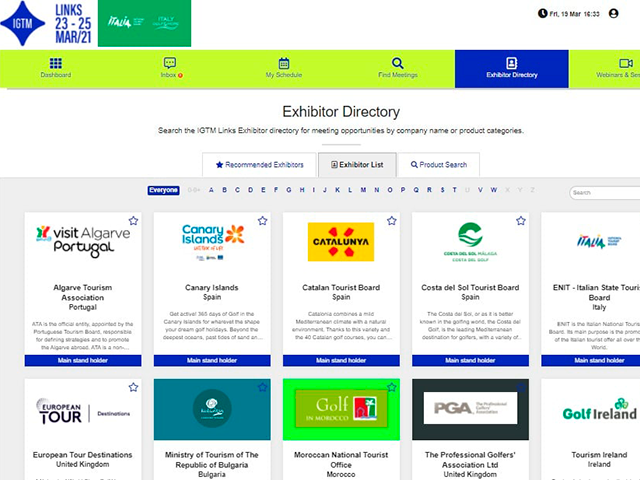Open Webinars & Sessions camera icon
Image resolution: width=640 pixels, height=480 pixels.
(x=626, y=63)
